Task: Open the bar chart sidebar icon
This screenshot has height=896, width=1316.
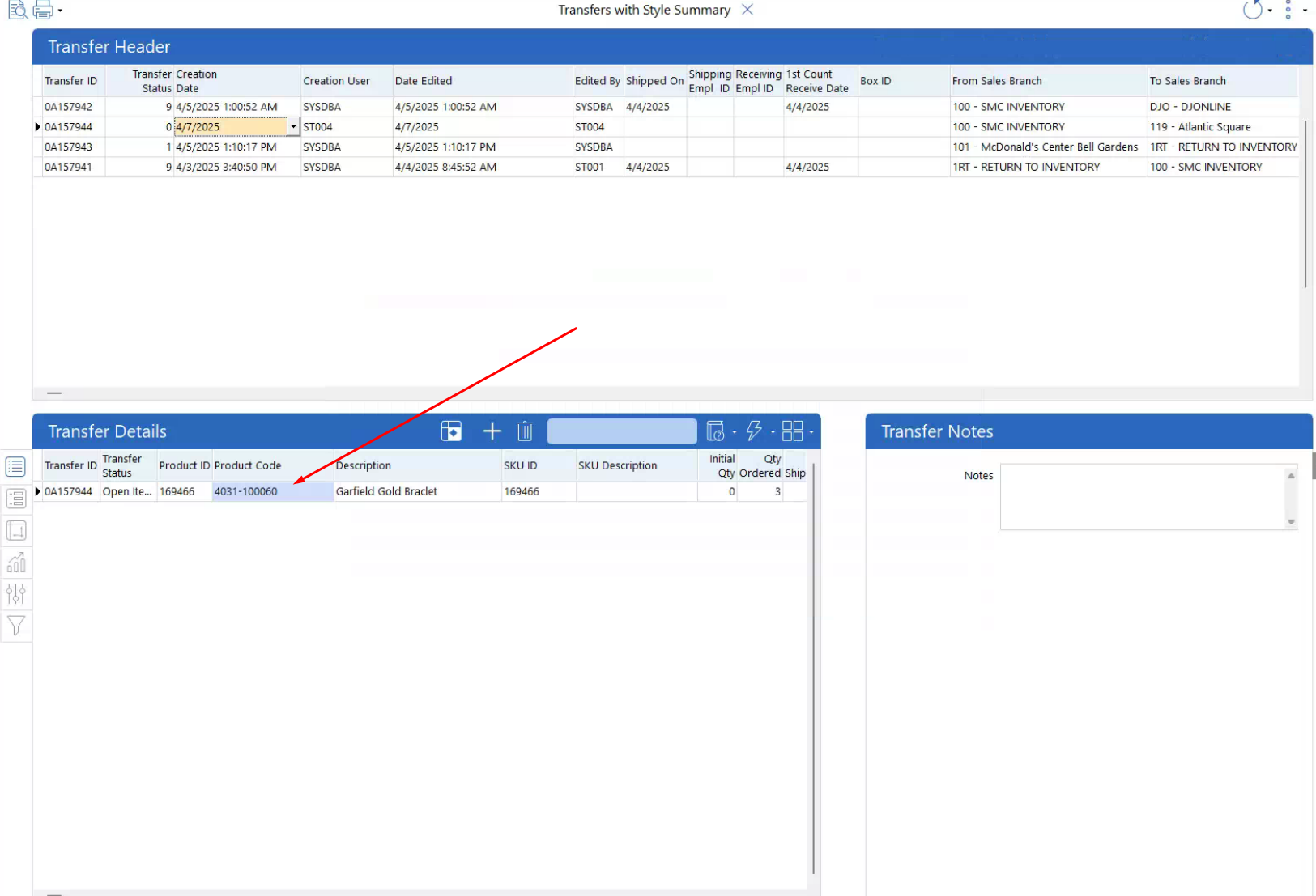Action: [x=15, y=563]
